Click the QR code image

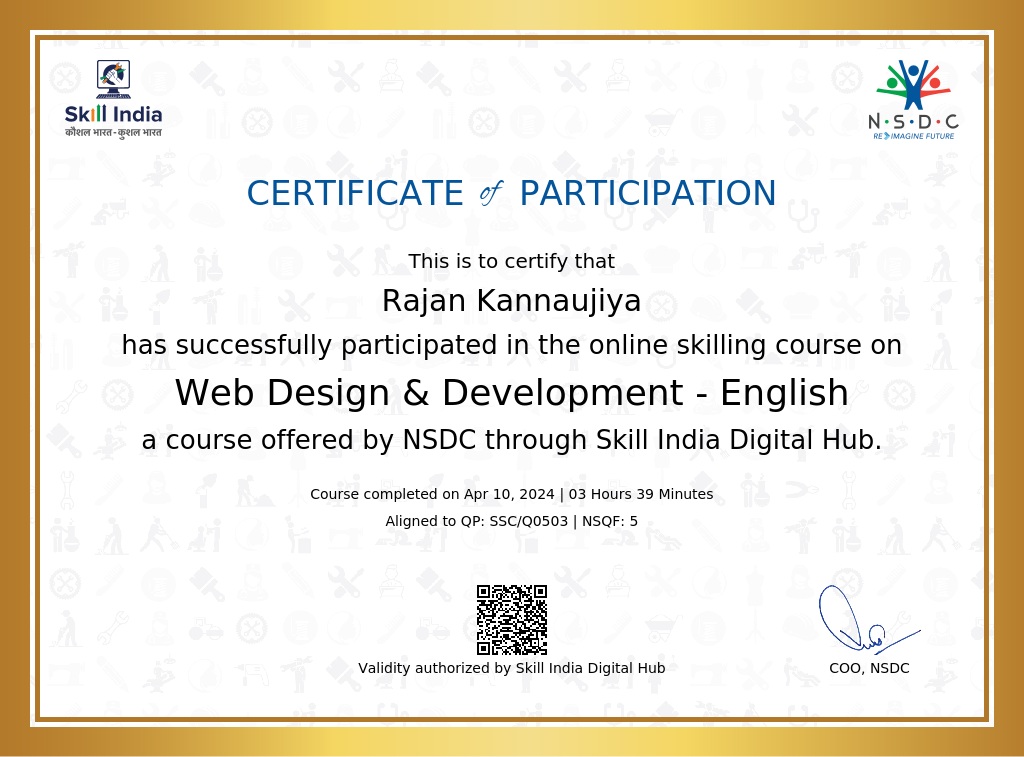(511, 619)
